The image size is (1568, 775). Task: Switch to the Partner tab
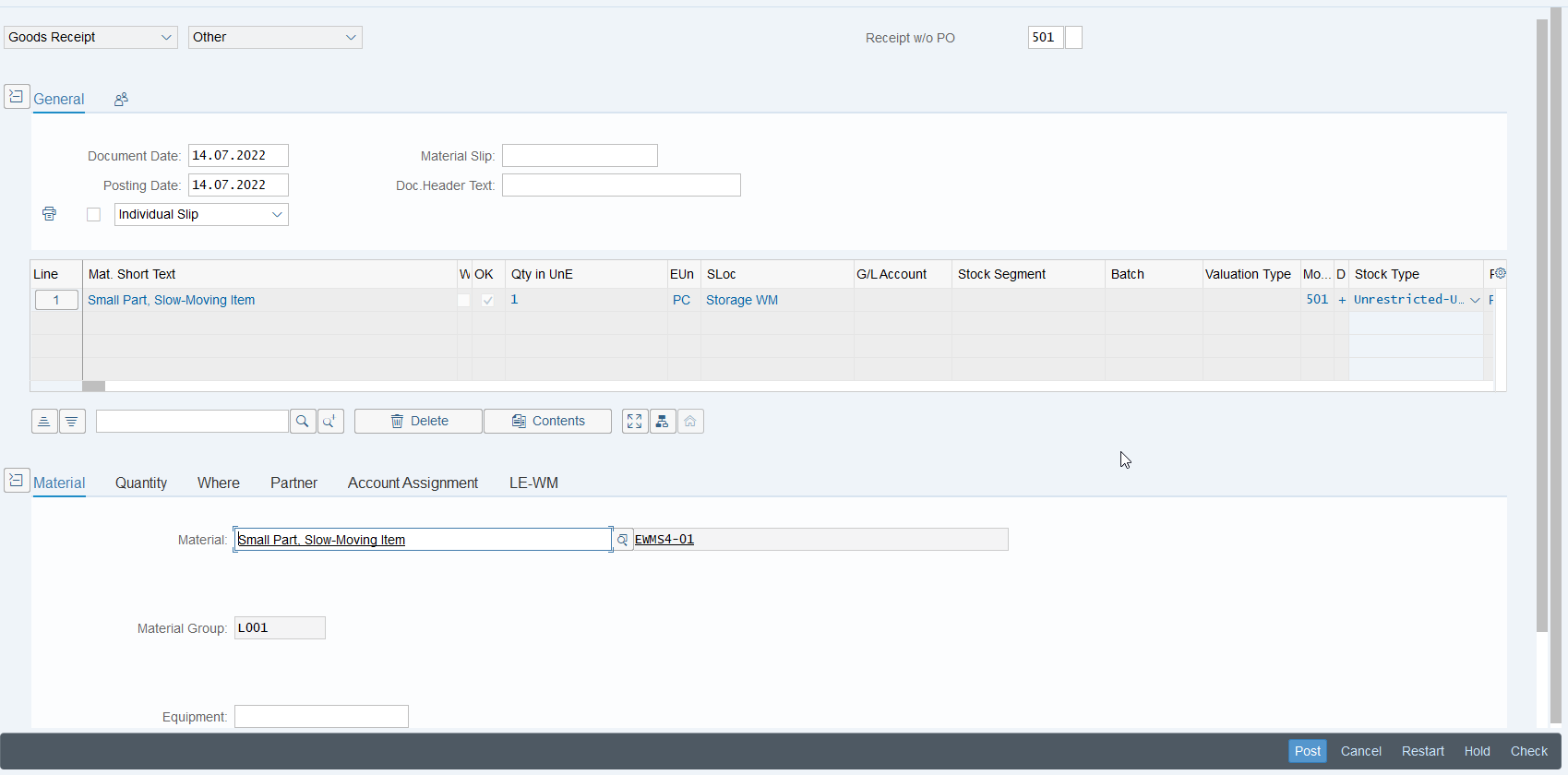293,483
